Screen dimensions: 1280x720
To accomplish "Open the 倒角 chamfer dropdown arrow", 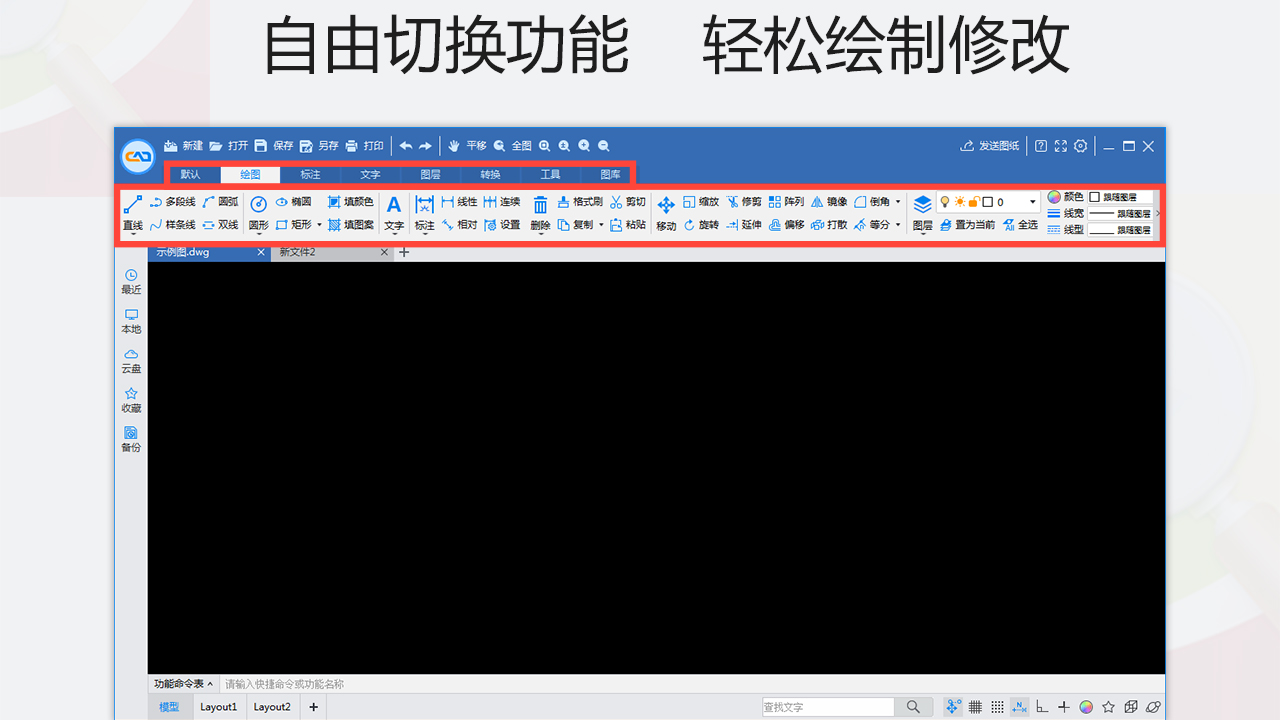I will (x=897, y=201).
